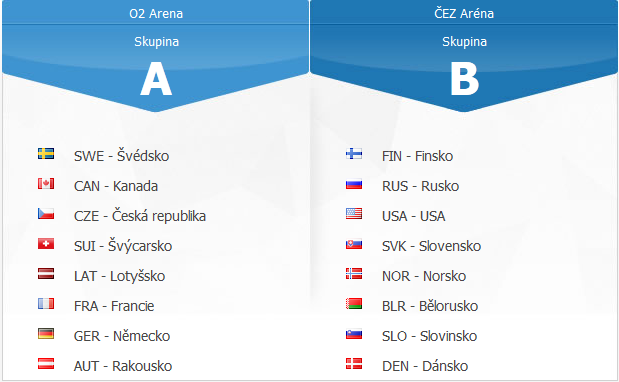This screenshot has height=382, width=619.
Task: Click the Denmark flag icon
Action: (x=354, y=363)
